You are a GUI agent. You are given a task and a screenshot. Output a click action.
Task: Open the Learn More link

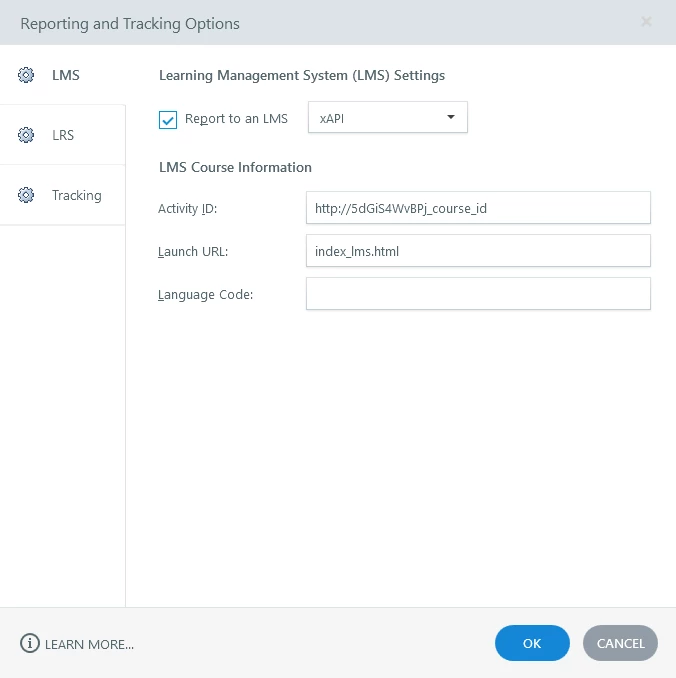(89, 644)
